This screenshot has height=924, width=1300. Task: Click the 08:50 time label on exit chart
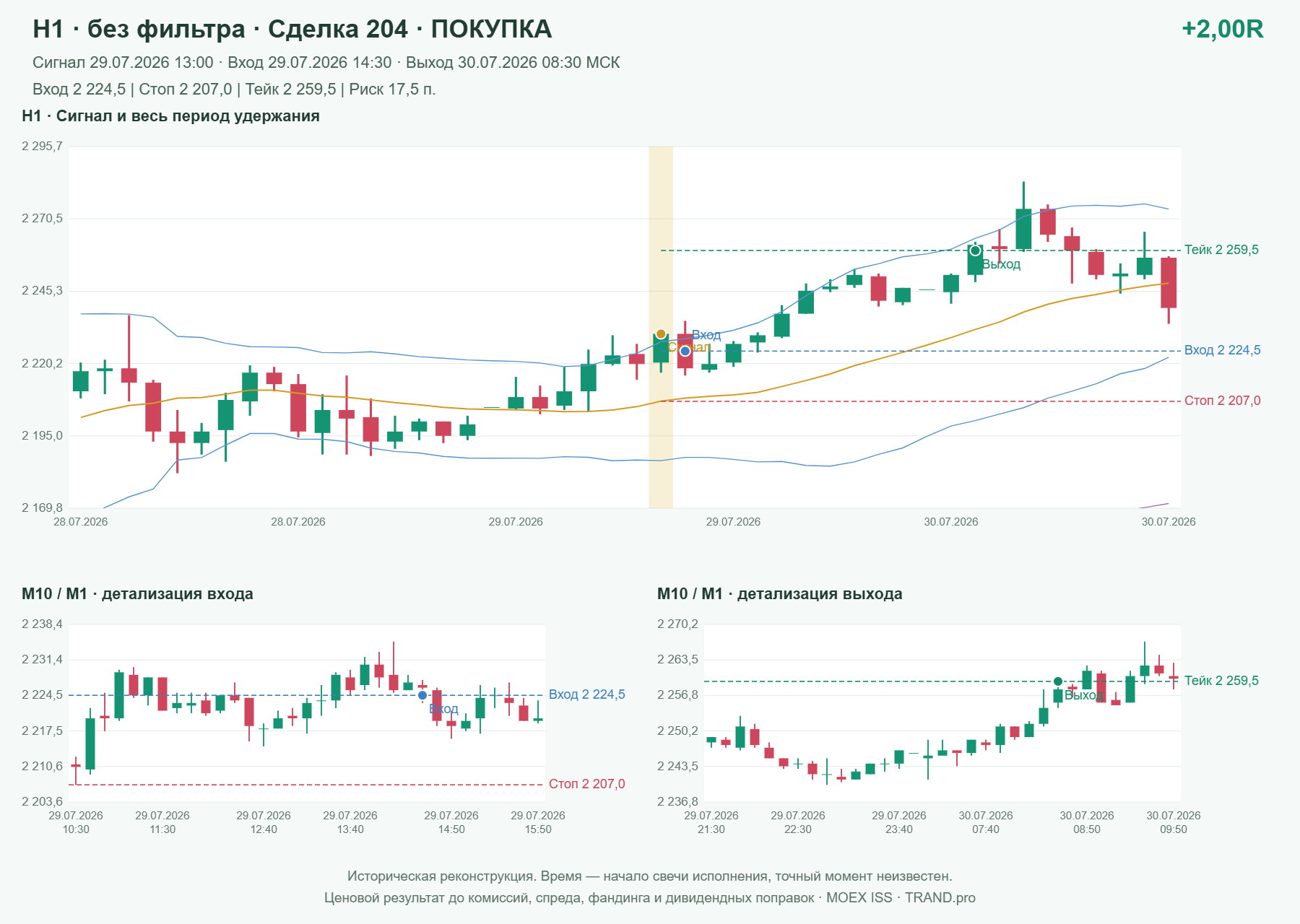click(x=1087, y=829)
